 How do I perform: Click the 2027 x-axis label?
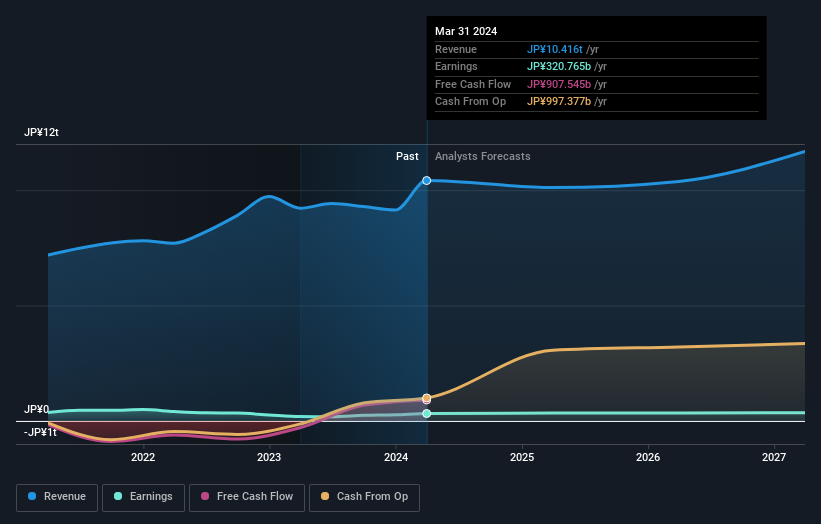pos(774,458)
